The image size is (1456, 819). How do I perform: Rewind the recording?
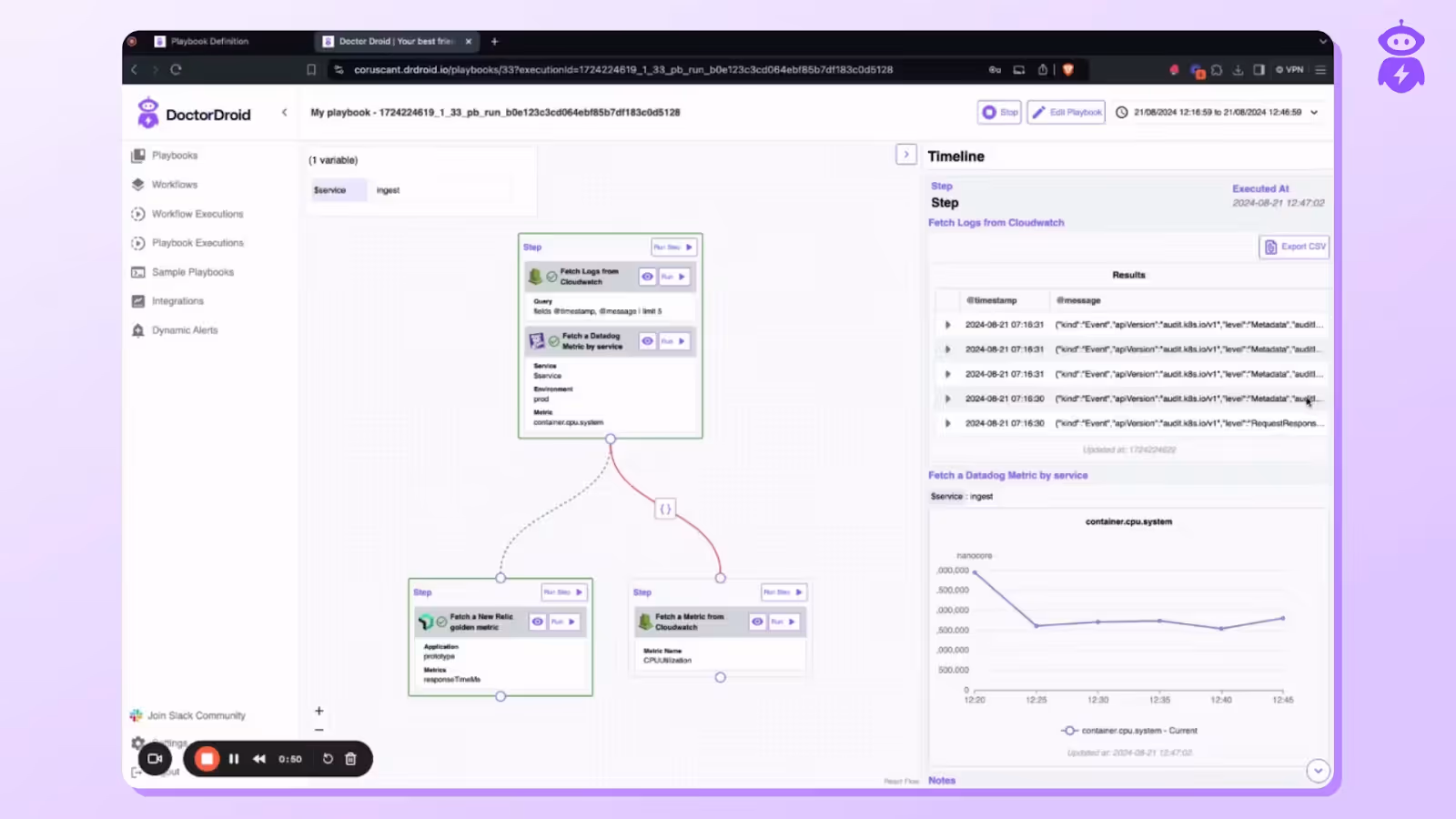[x=259, y=759]
